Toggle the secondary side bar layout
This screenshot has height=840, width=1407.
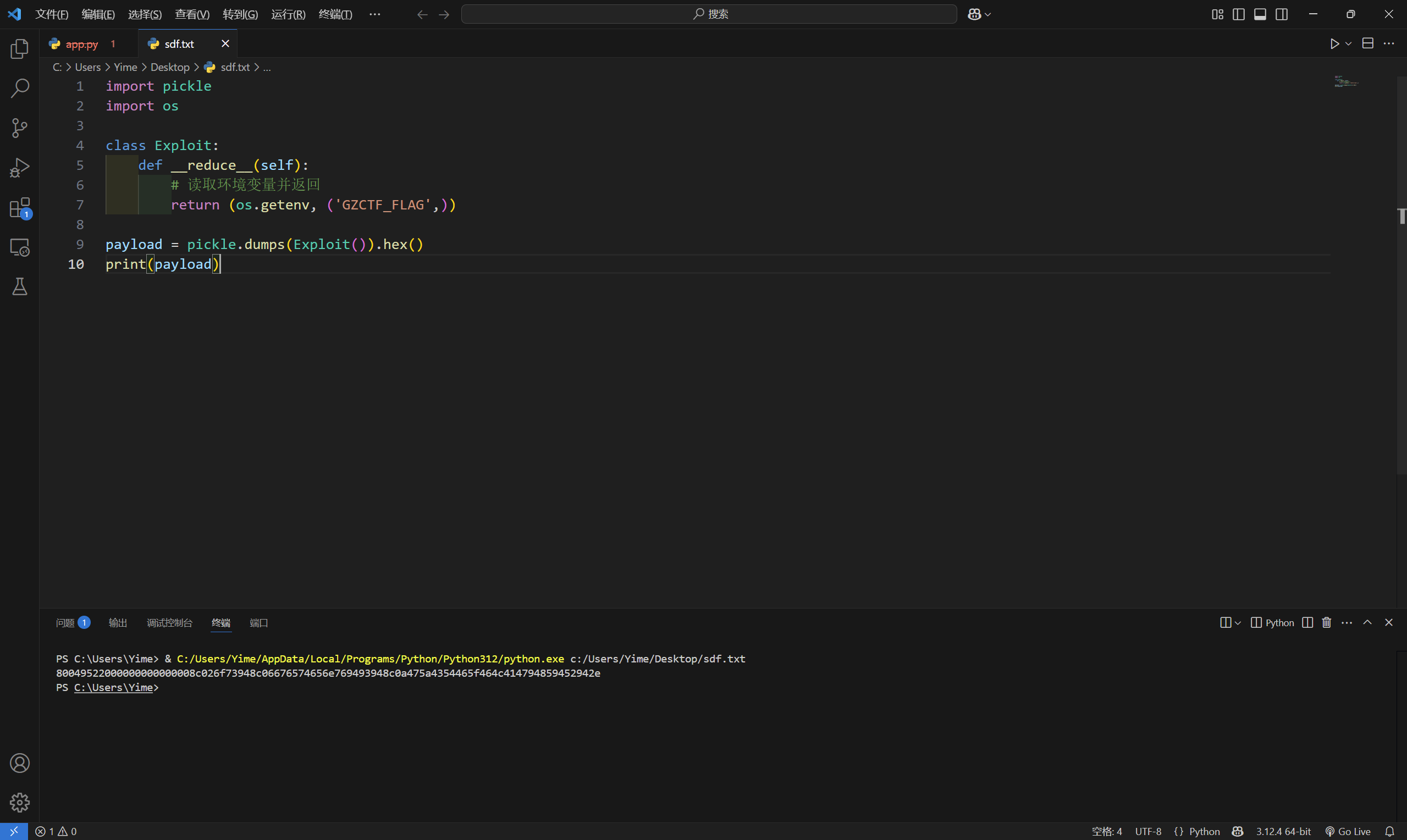[x=1281, y=14]
